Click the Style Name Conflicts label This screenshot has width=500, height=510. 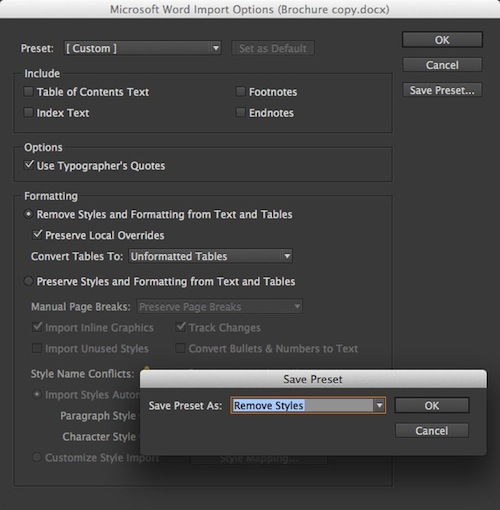click(82, 374)
